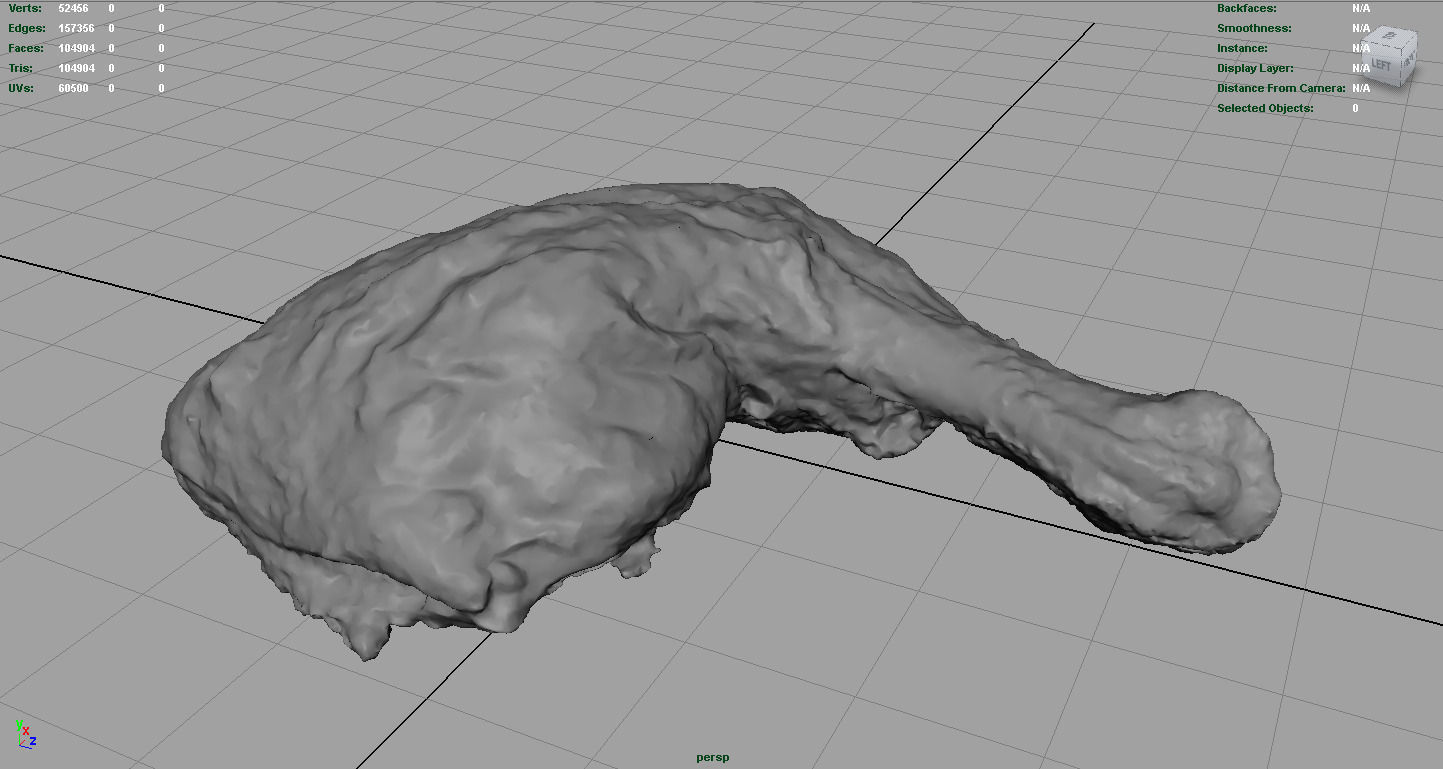1443x769 pixels.
Task: Click the 'Tris:' heads-up label
Action: coord(20,68)
